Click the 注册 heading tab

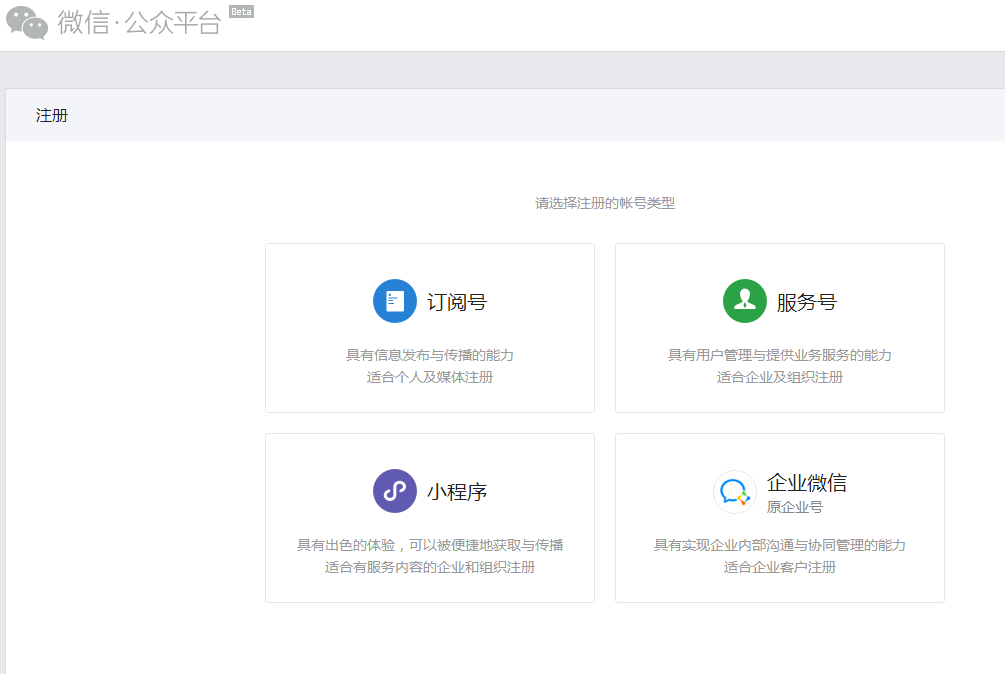(52, 115)
